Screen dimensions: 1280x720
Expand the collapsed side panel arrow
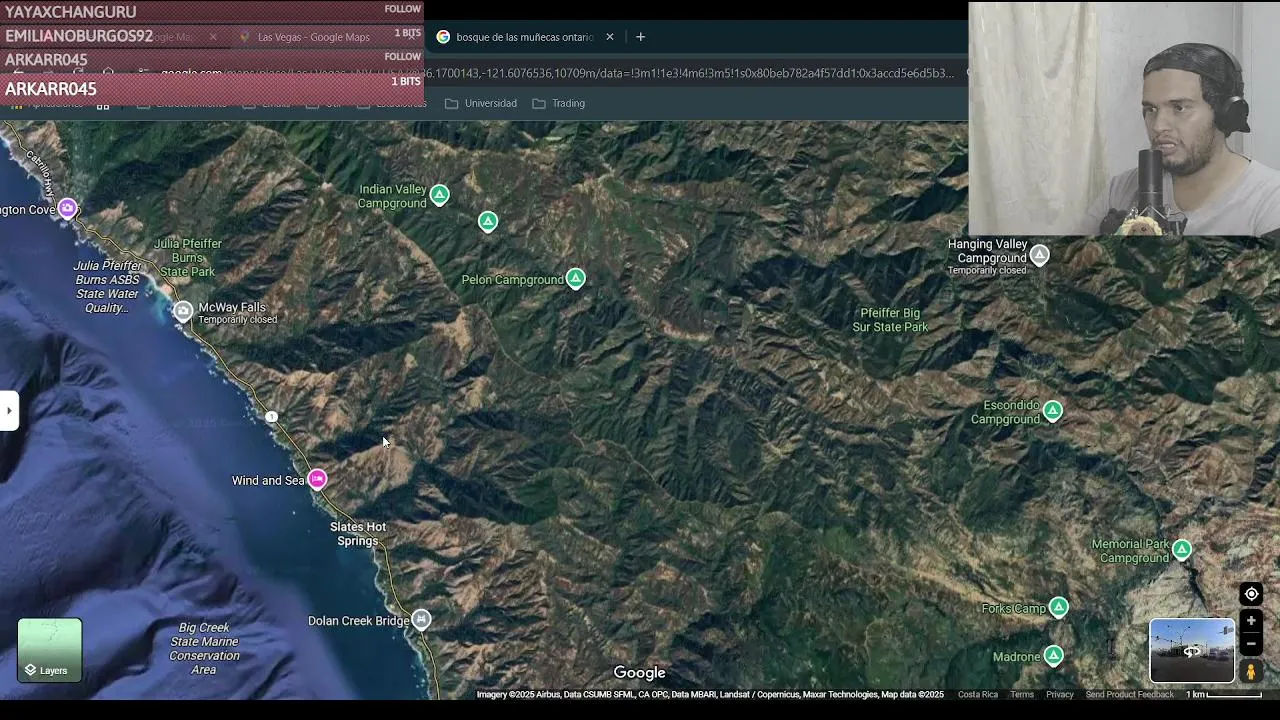click(9, 410)
